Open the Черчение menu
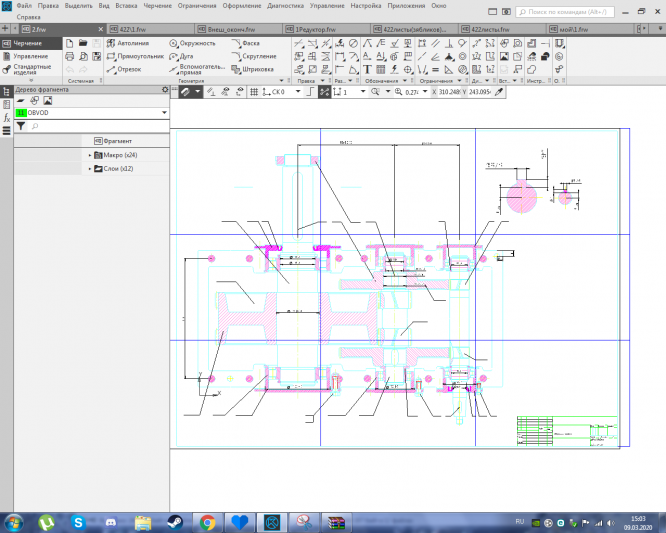 [x=157, y=6]
